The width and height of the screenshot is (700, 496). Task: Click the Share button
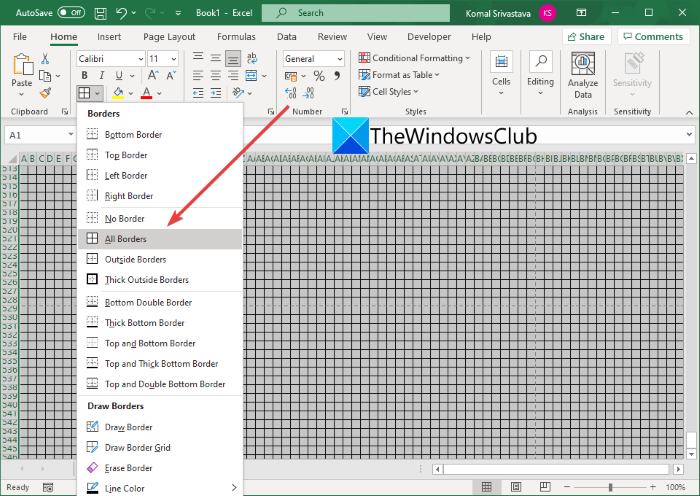point(586,37)
